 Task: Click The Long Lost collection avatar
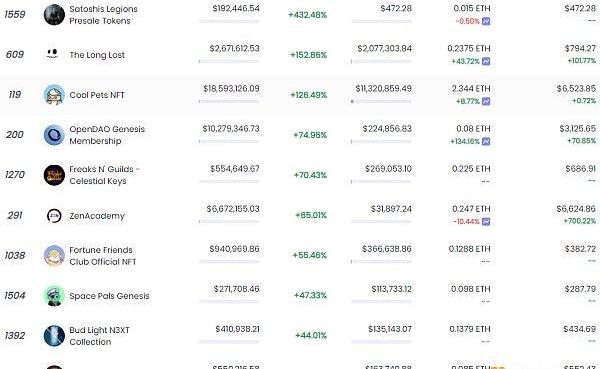[52, 53]
